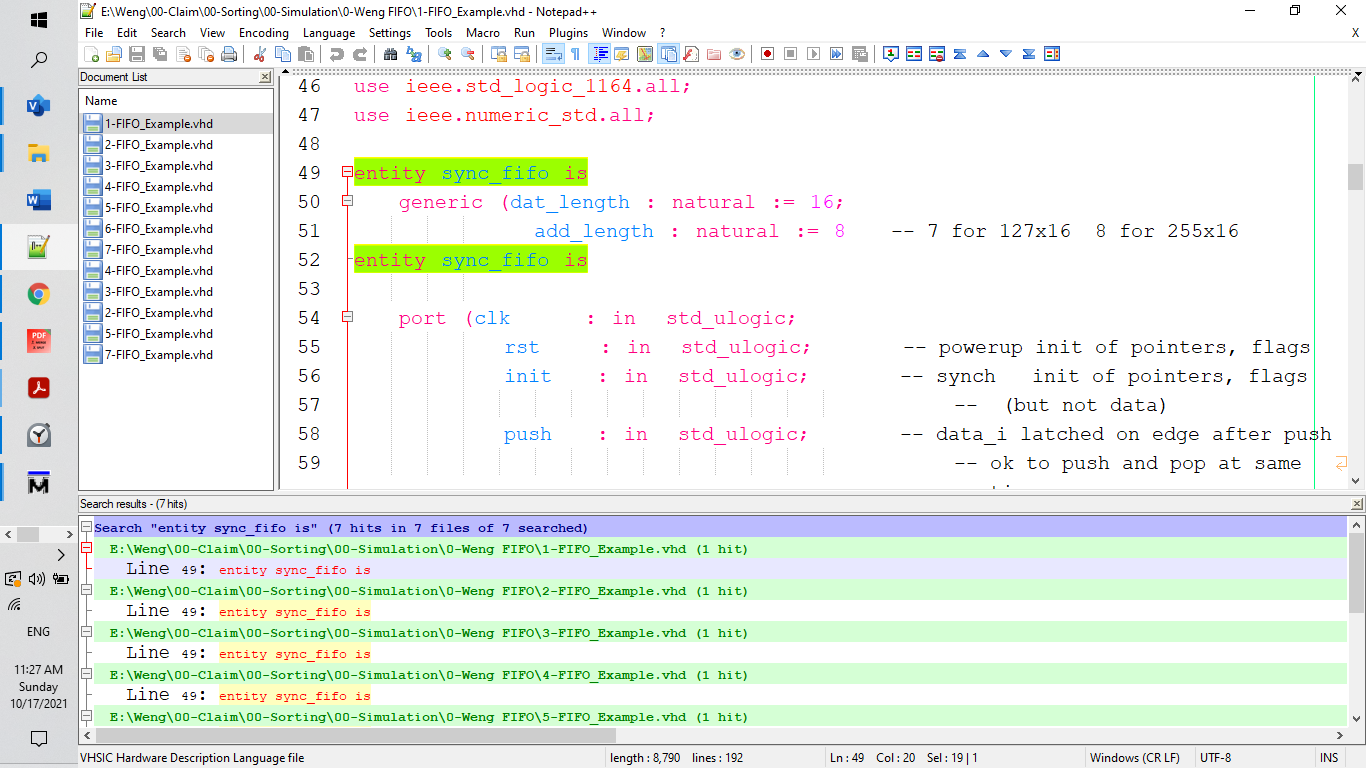The width and height of the screenshot is (1366, 768).
Task: Run macro multiple times button
Action: click(x=836, y=54)
